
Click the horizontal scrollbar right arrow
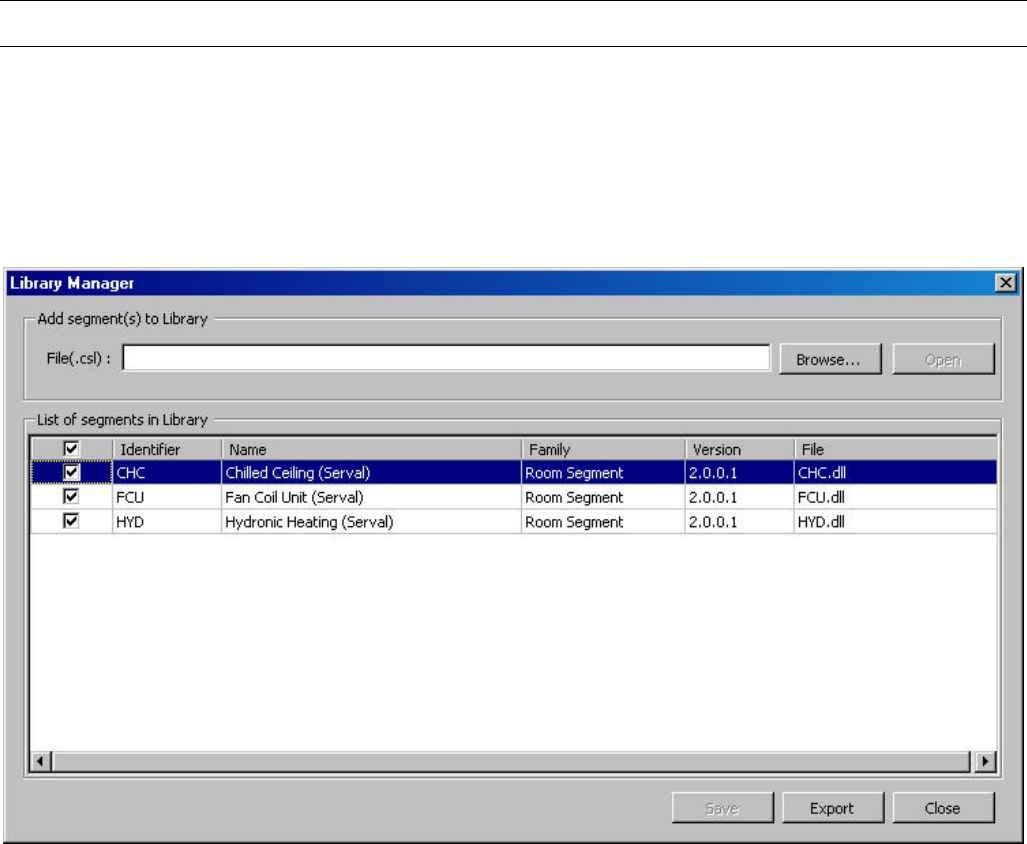point(986,762)
